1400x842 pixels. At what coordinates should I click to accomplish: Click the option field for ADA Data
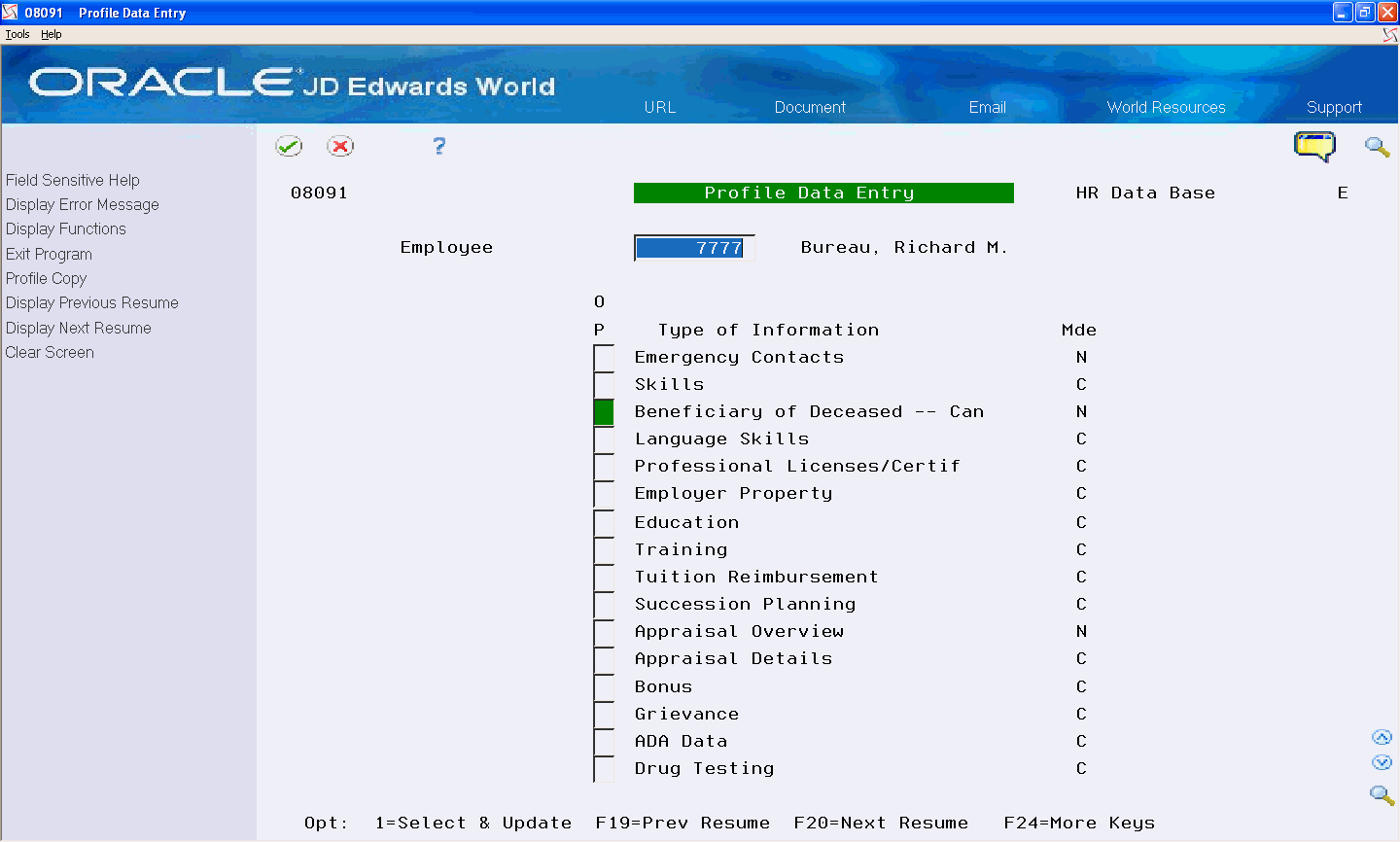pyautogui.click(x=604, y=742)
